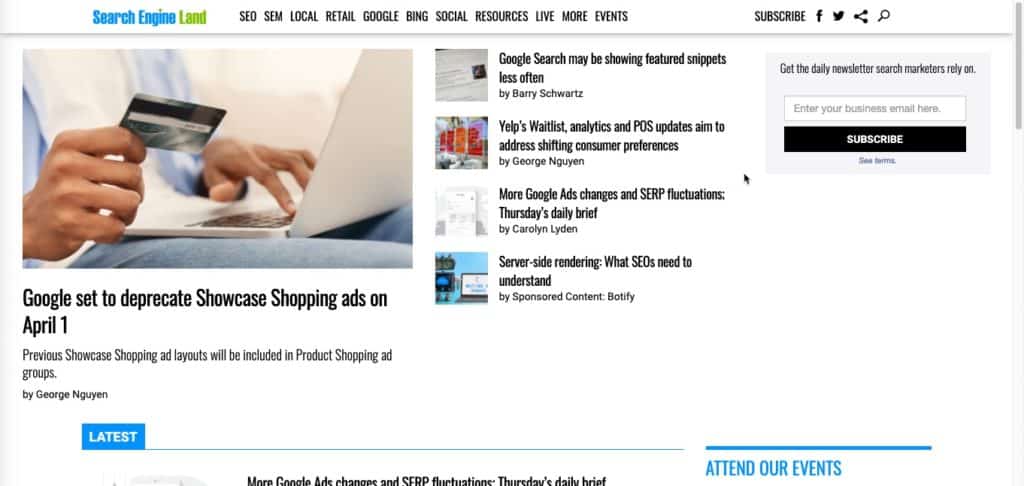Click the business email input field

click(874, 108)
